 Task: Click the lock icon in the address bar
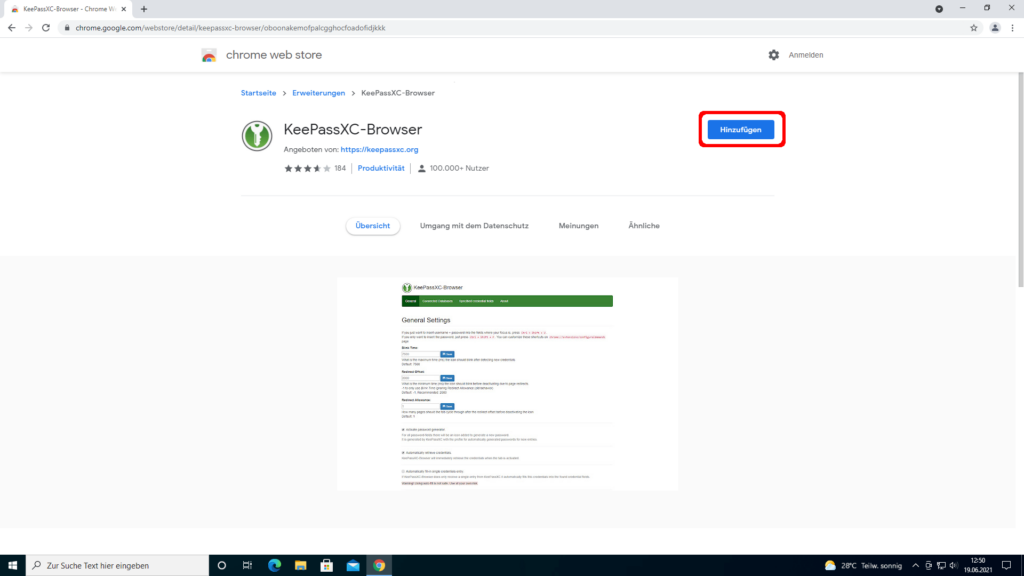click(67, 28)
